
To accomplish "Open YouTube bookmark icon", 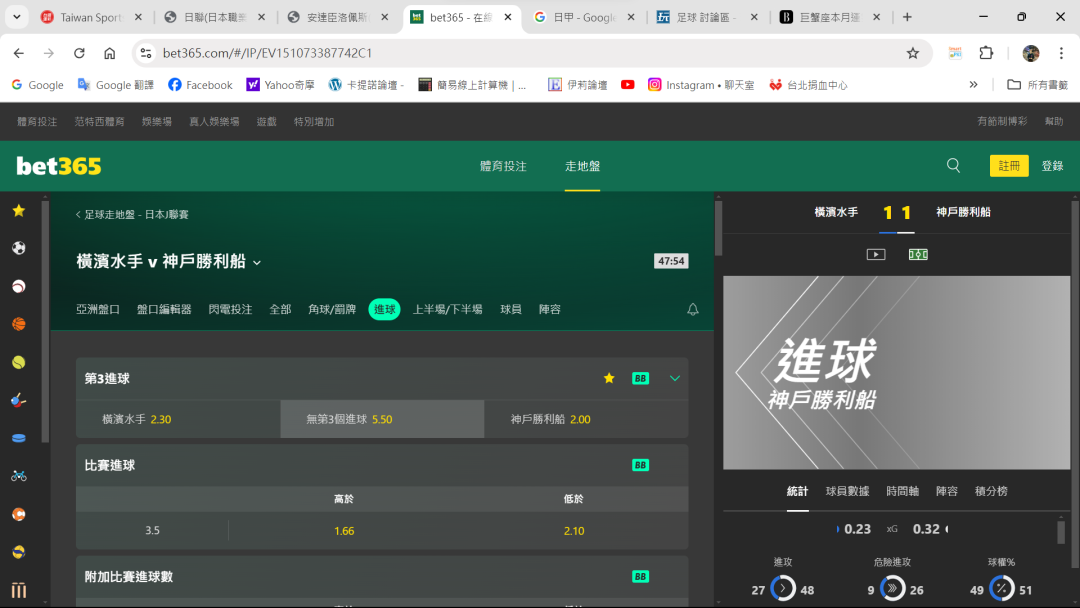I will [x=627, y=85].
